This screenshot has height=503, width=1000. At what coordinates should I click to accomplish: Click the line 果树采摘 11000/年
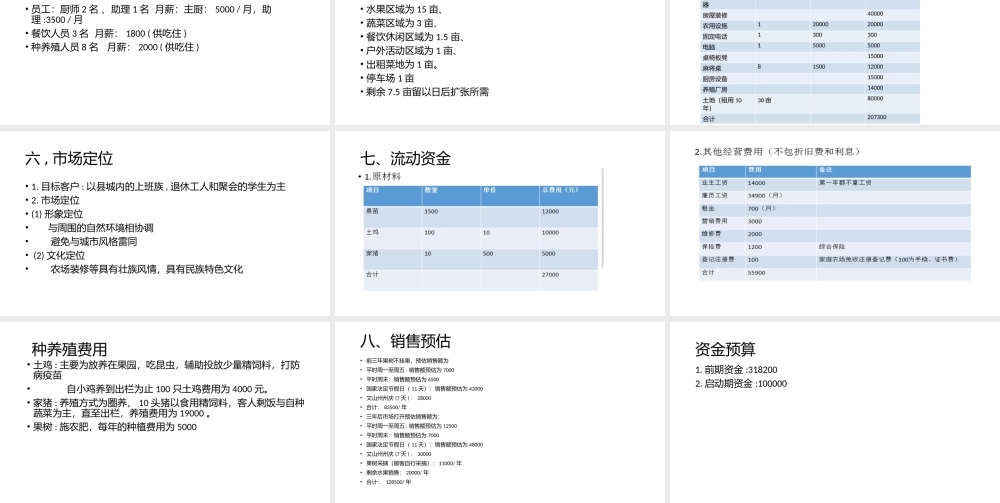coord(414,463)
